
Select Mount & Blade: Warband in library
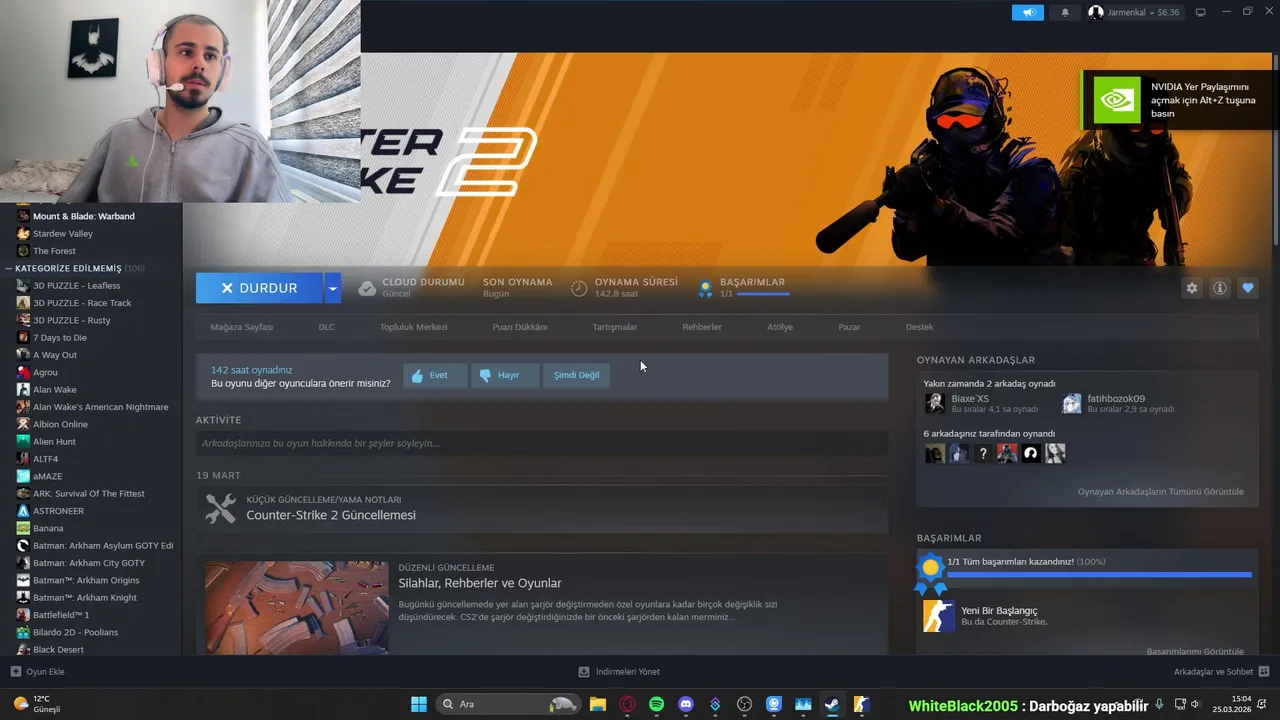pyautogui.click(x=83, y=216)
